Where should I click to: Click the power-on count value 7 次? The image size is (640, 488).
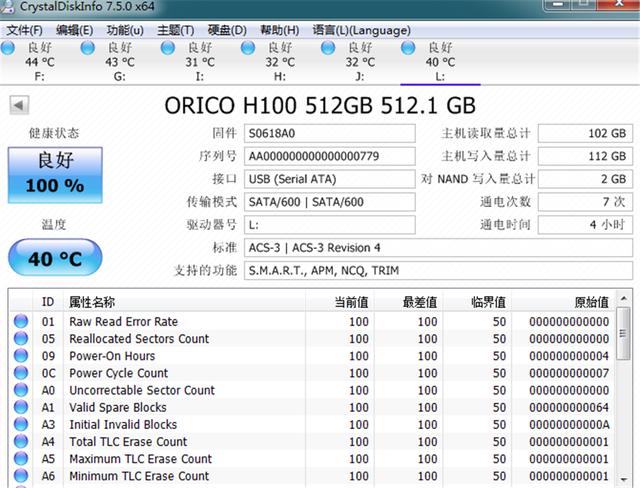pyautogui.click(x=585, y=202)
